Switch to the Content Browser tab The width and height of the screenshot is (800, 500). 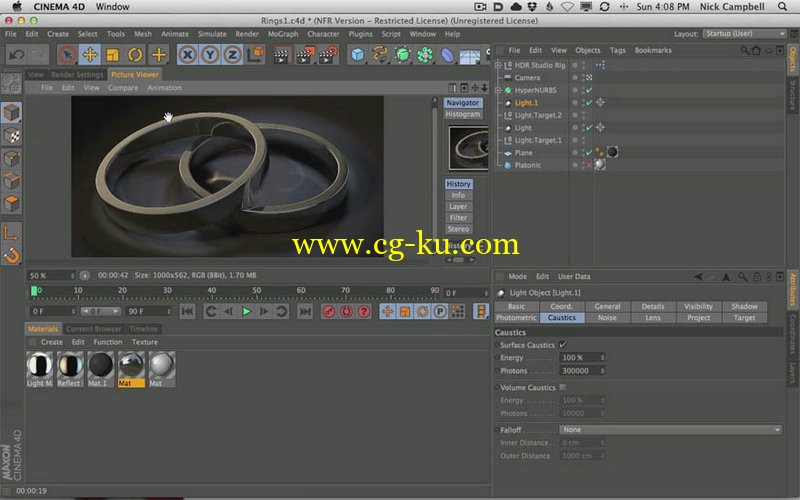[x=93, y=329]
